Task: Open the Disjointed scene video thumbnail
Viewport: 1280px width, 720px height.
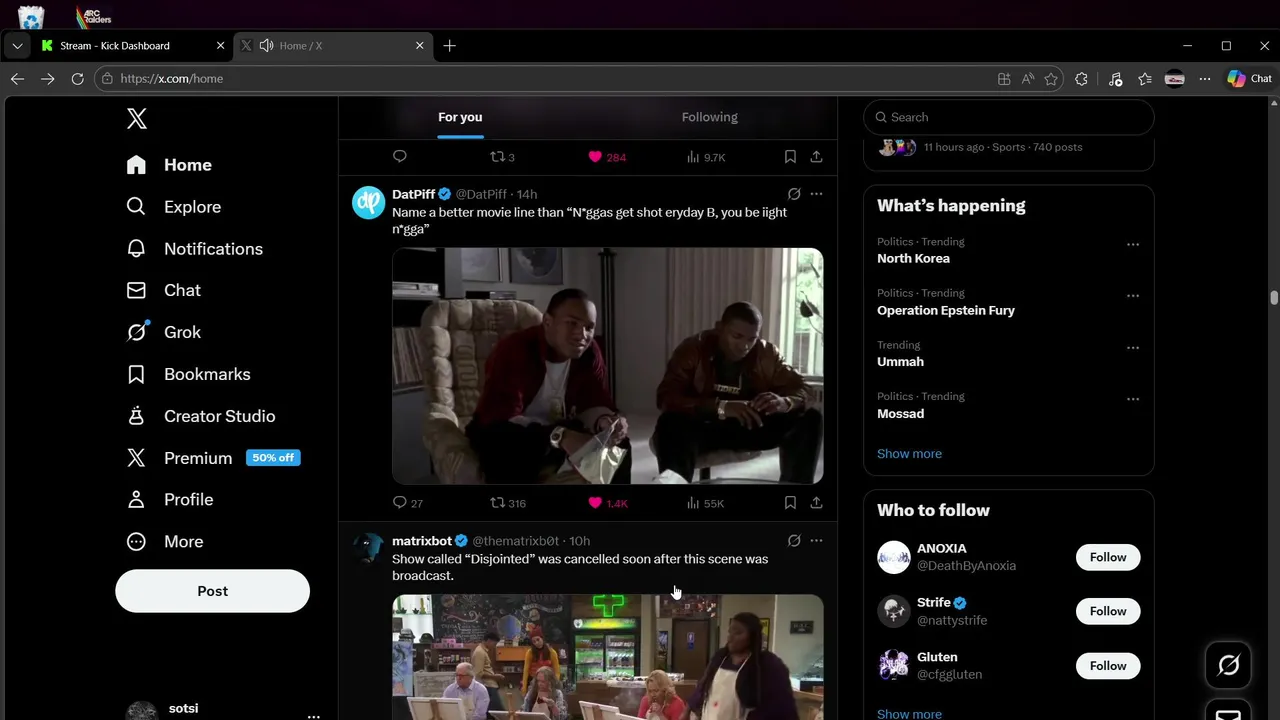Action: pyautogui.click(x=608, y=657)
